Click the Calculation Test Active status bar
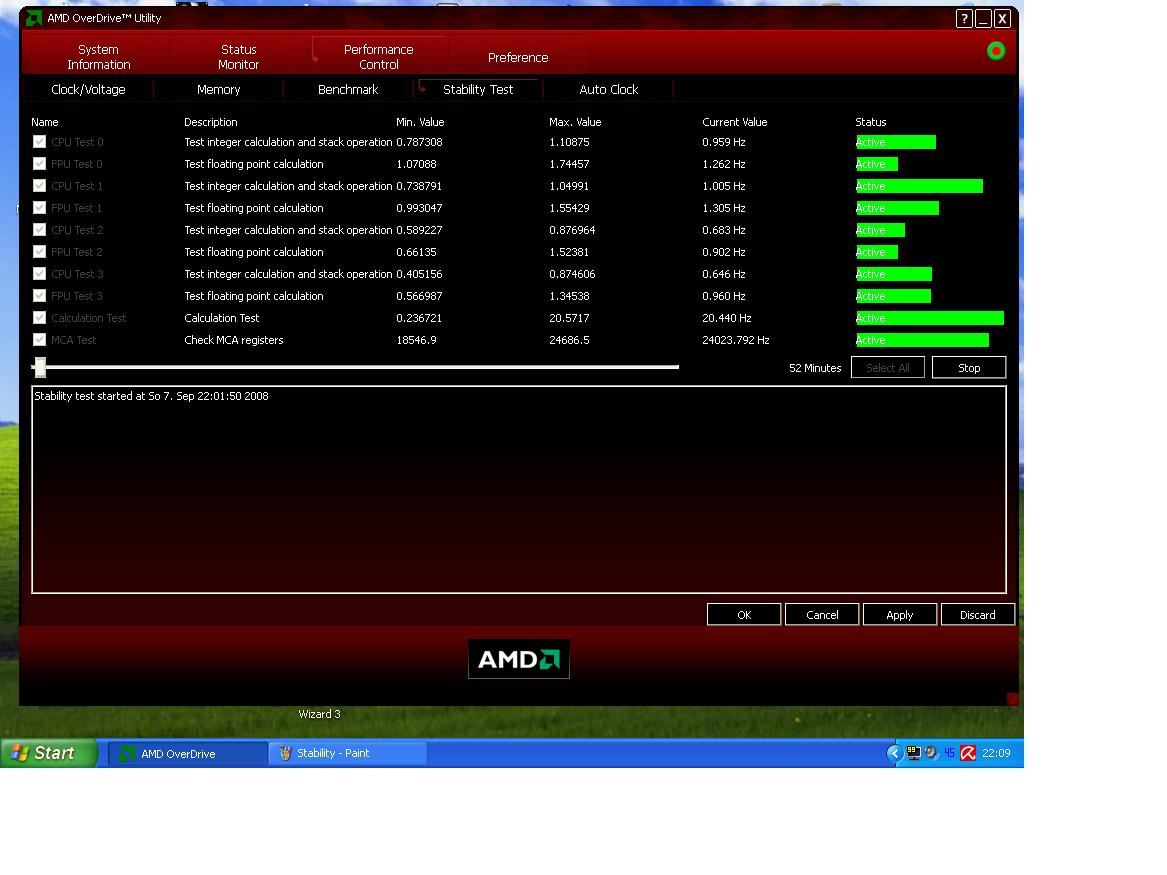Screen dimensions: 1167x875 930,318
